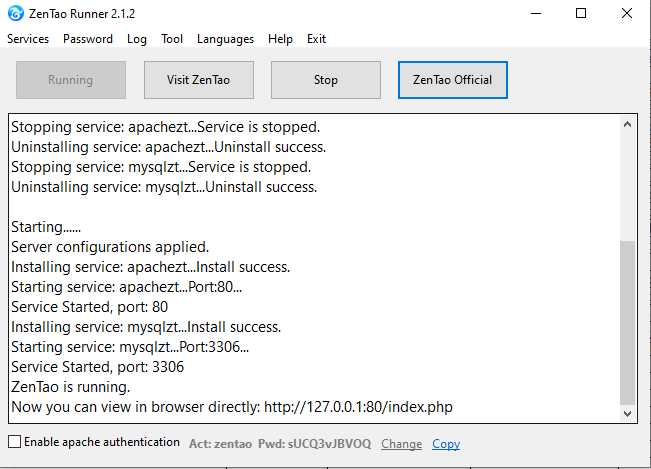The height and width of the screenshot is (469, 651).
Task: Open the Services menu
Action: pyautogui.click(x=28, y=39)
